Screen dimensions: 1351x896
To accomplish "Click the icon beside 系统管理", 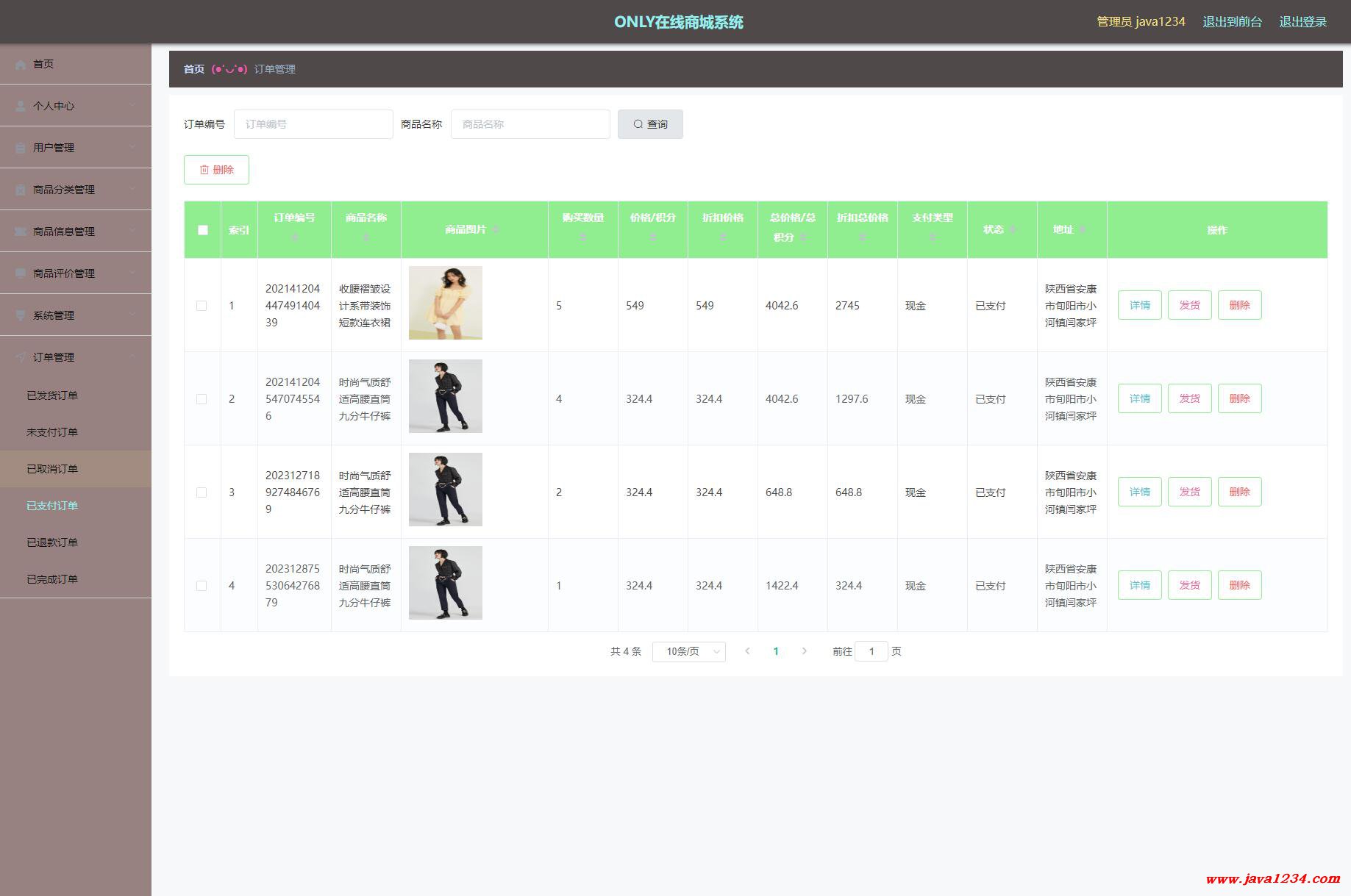I will 21,316.
